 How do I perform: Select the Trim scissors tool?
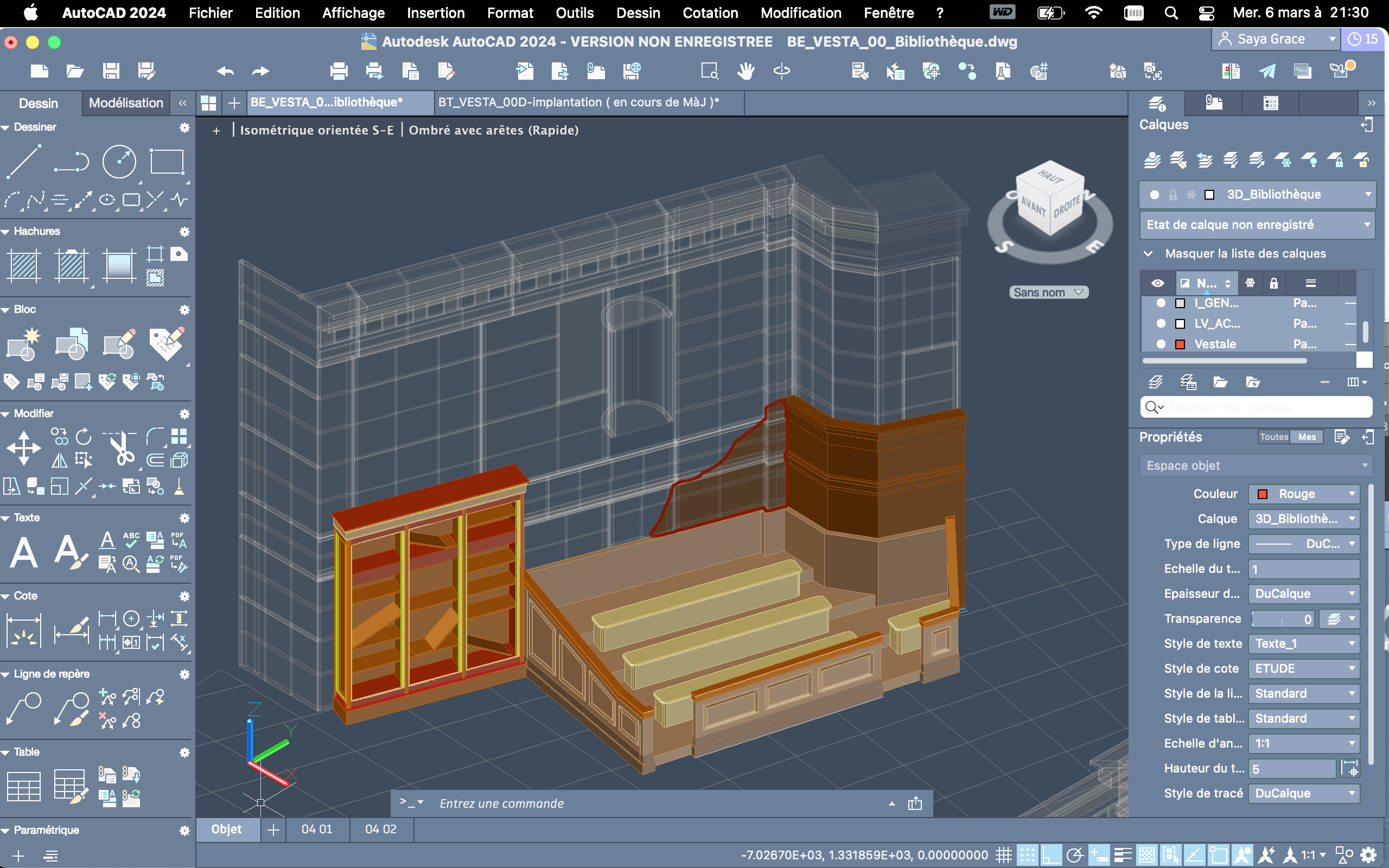click(x=122, y=449)
